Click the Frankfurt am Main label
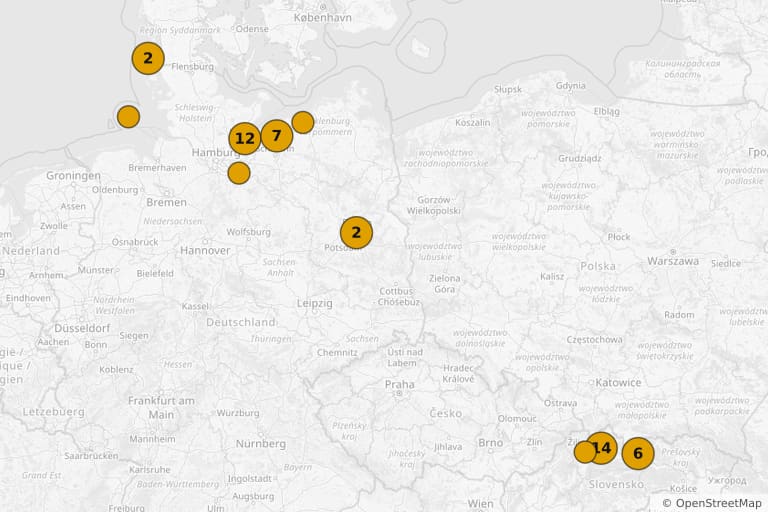This screenshot has height=512, width=768. (161, 408)
